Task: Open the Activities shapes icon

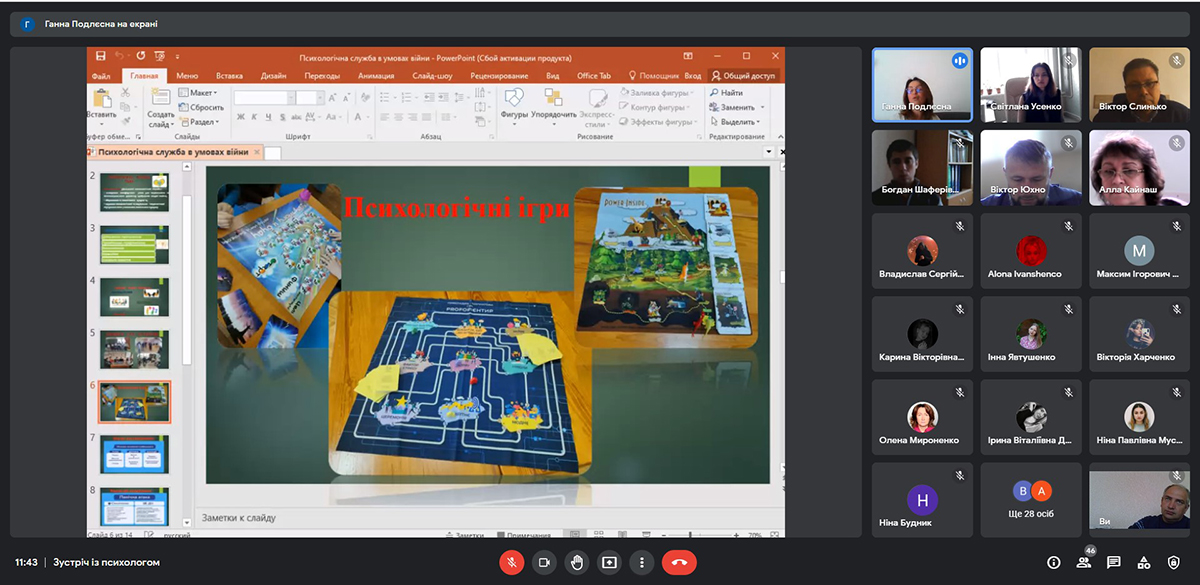Action: [1144, 562]
